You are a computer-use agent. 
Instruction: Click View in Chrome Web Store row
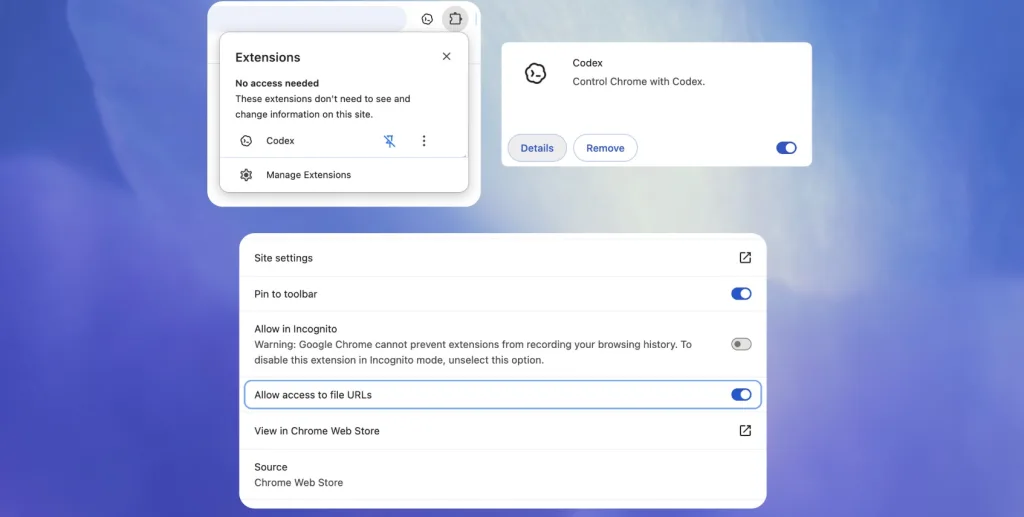503,431
